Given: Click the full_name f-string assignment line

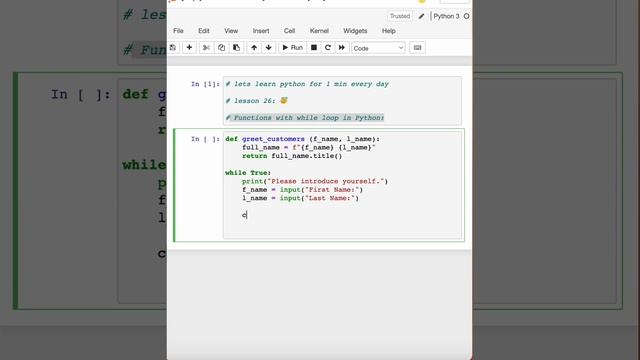Looking at the screenshot, I should pos(309,148).
